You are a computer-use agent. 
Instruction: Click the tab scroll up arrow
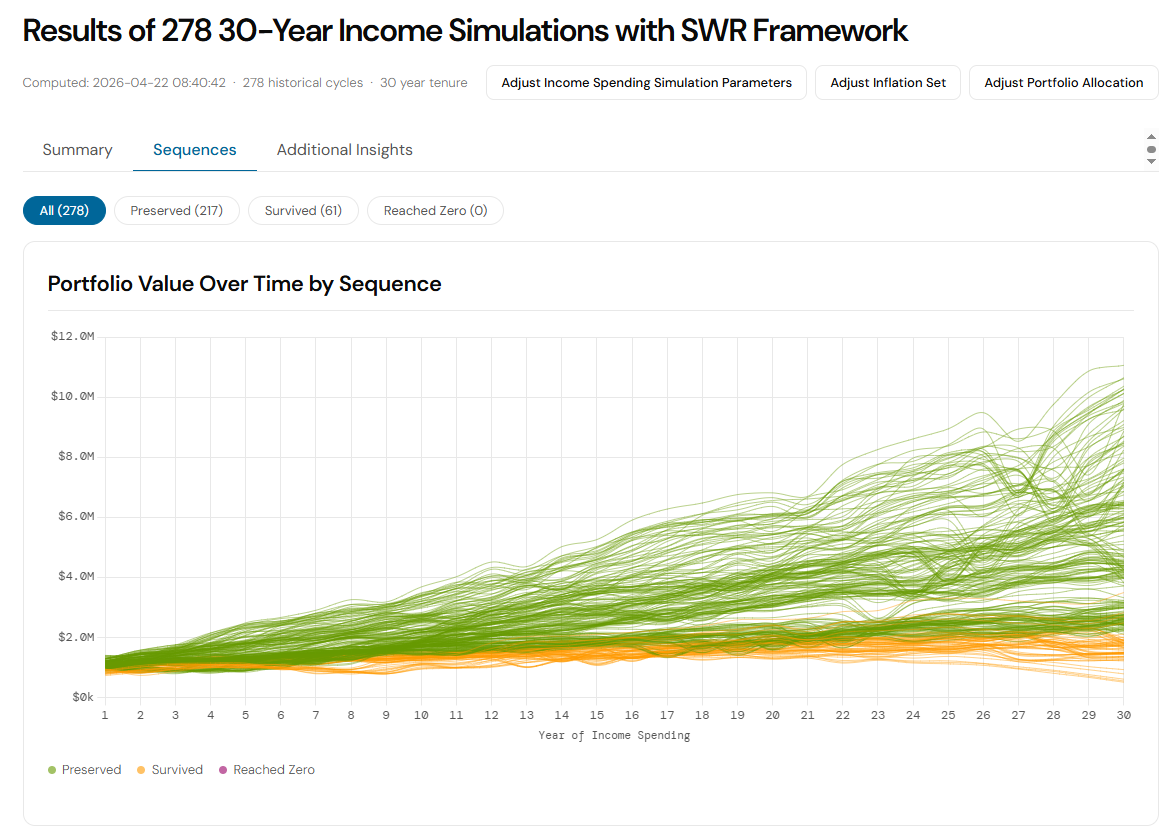pos(1151,137)
